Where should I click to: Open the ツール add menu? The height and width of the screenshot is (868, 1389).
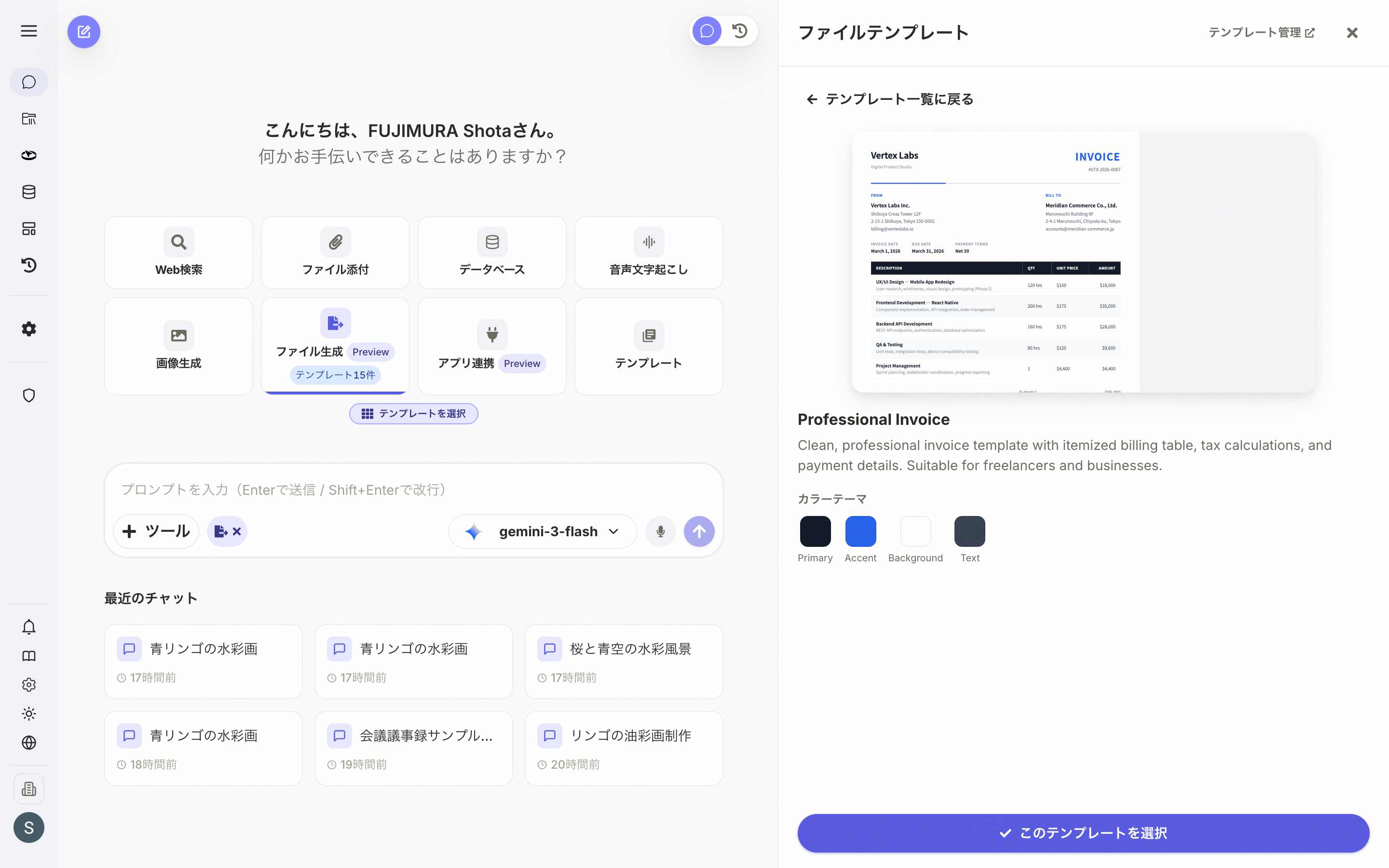(x=156, y=531)
